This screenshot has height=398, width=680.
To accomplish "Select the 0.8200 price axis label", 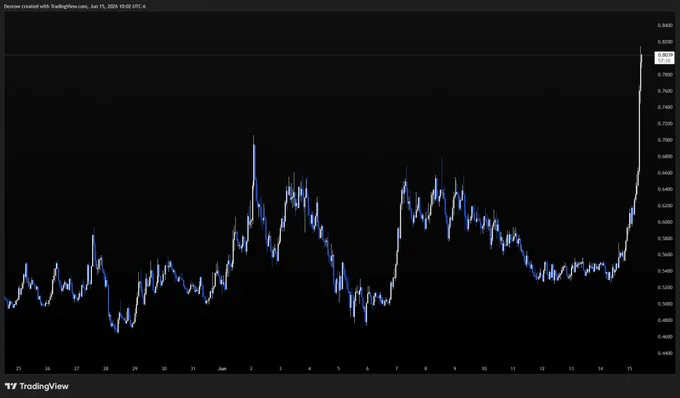I will click(x=665, y=42).
